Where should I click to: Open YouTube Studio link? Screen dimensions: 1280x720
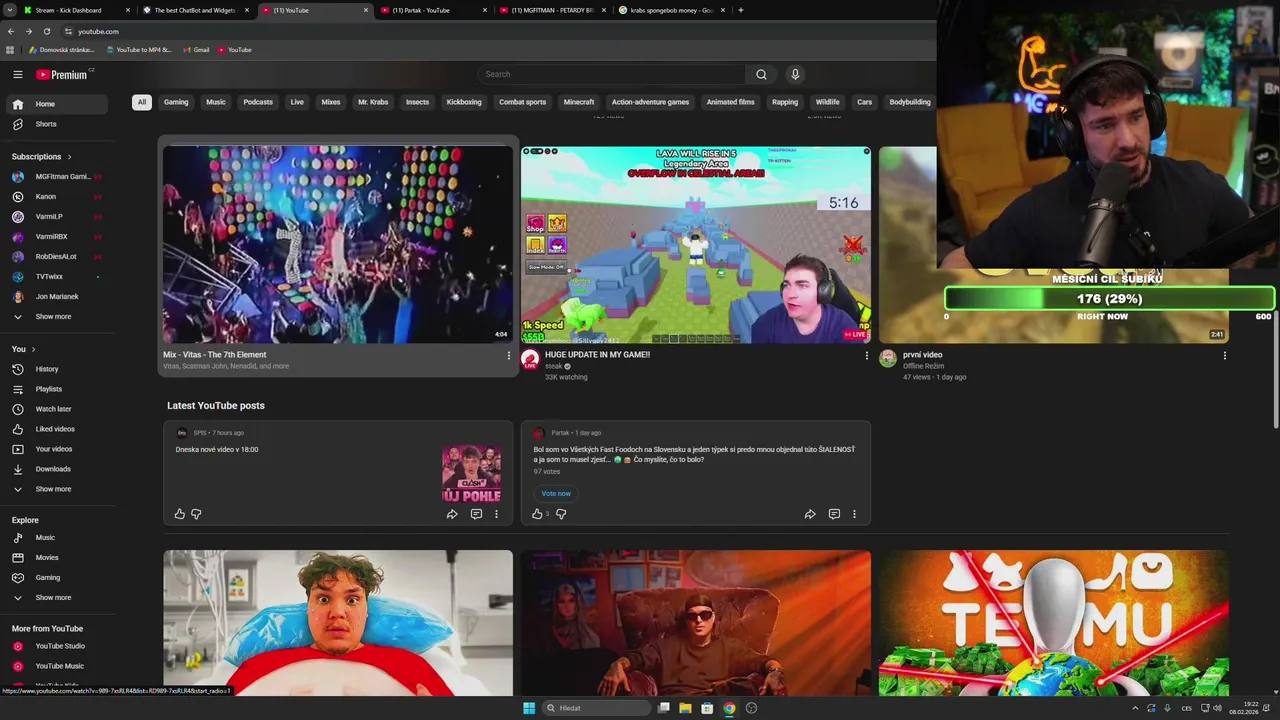(x=56, y=646)
